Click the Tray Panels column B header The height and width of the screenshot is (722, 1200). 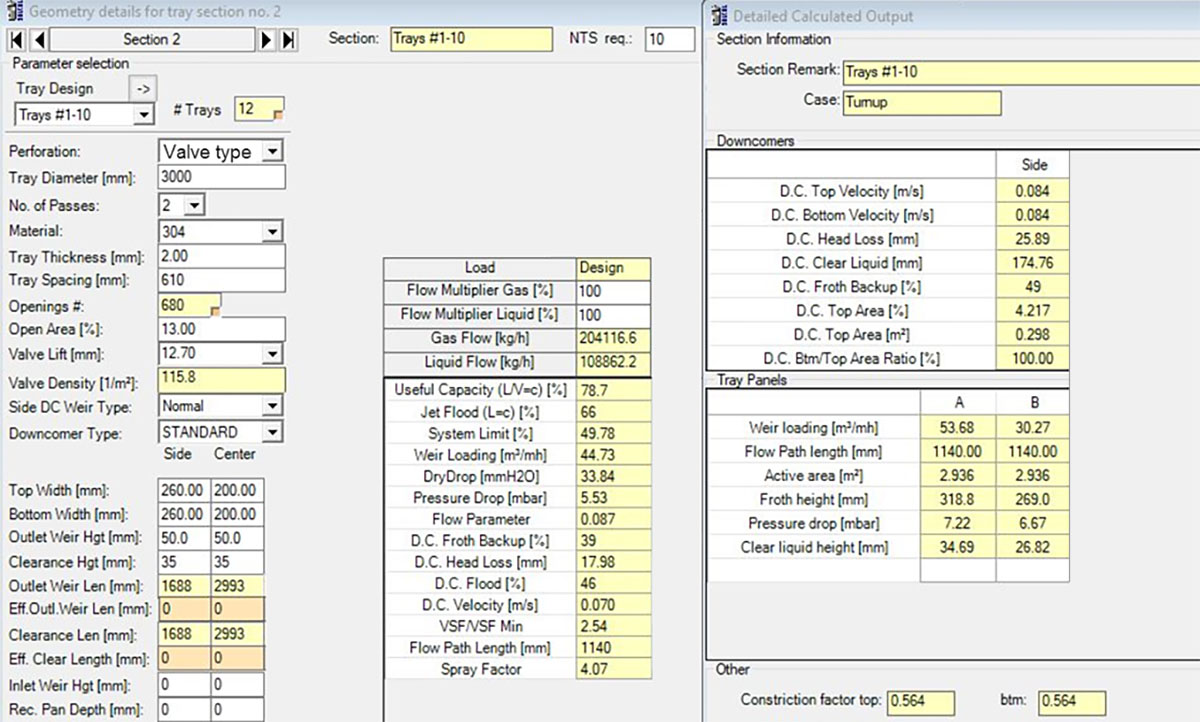[x=1033, y=401]
